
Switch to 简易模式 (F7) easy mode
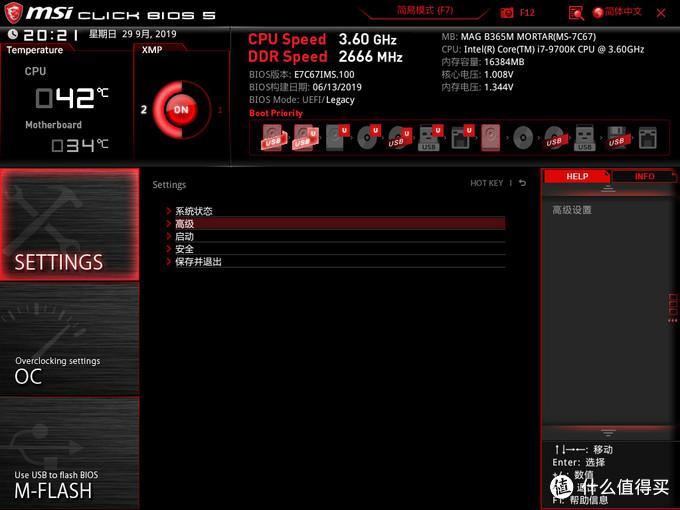[425, 10]
